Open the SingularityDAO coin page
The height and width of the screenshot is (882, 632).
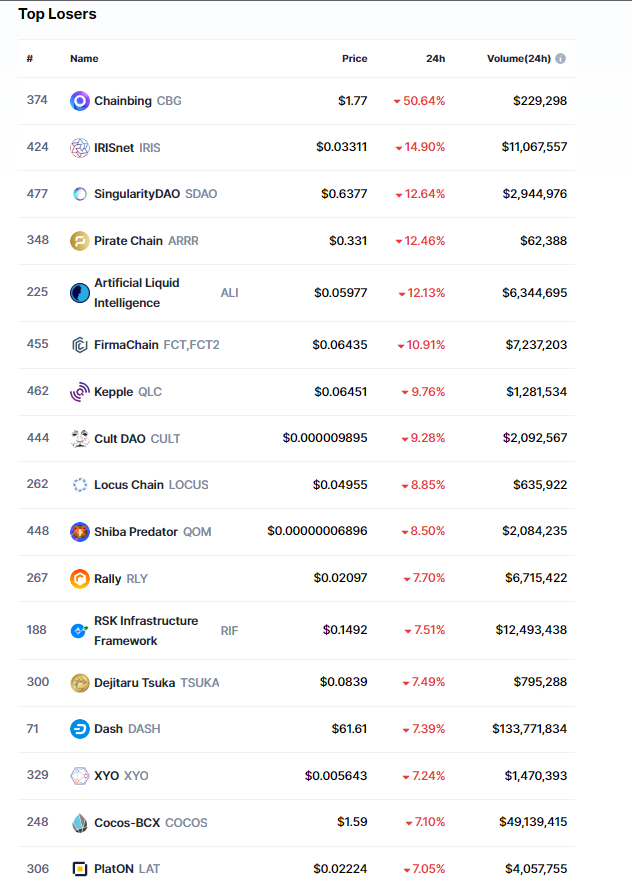[137, 194]
